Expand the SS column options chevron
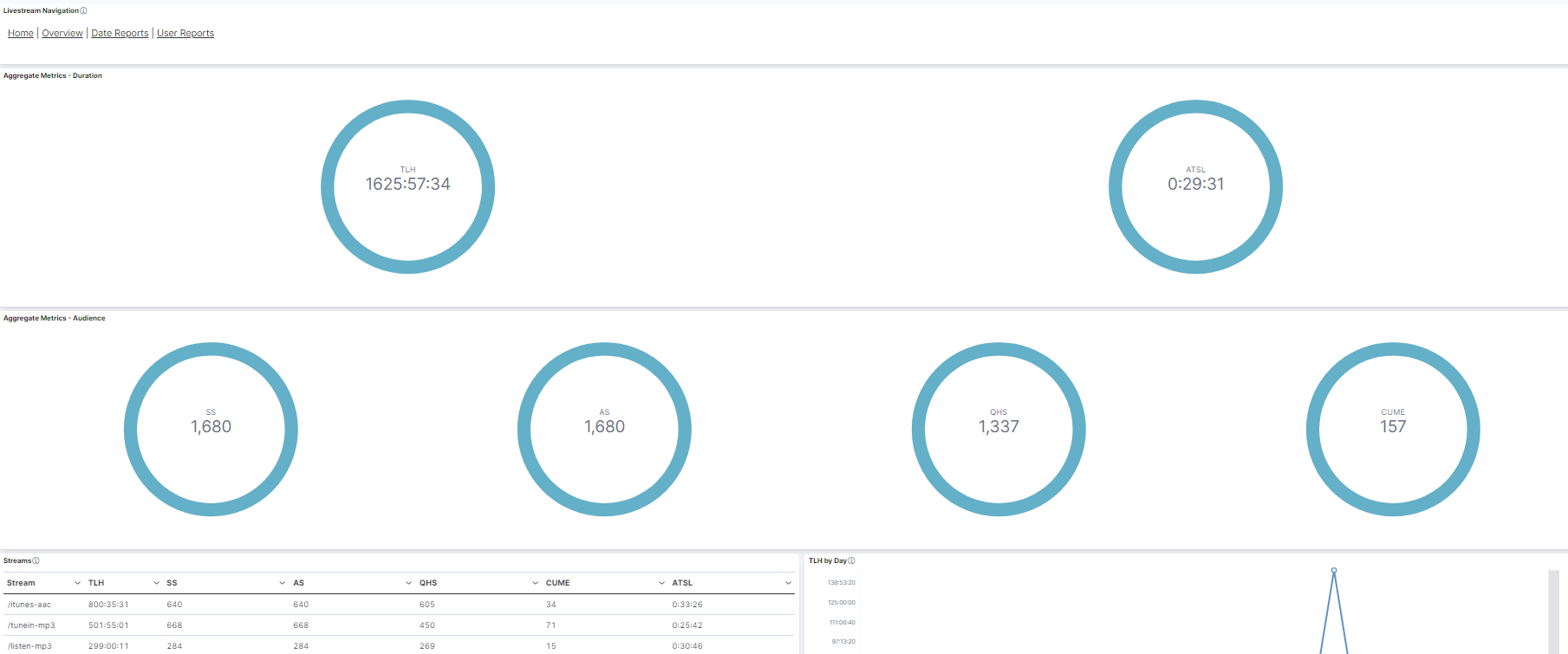Screen dimensions: 1568x654 [x=282, y=583]
